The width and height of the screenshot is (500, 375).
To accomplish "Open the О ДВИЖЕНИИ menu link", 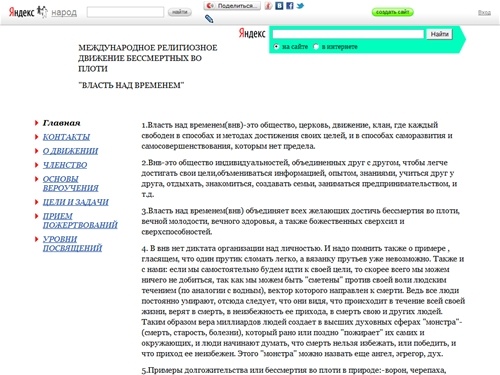I will (x=70, y=151).
